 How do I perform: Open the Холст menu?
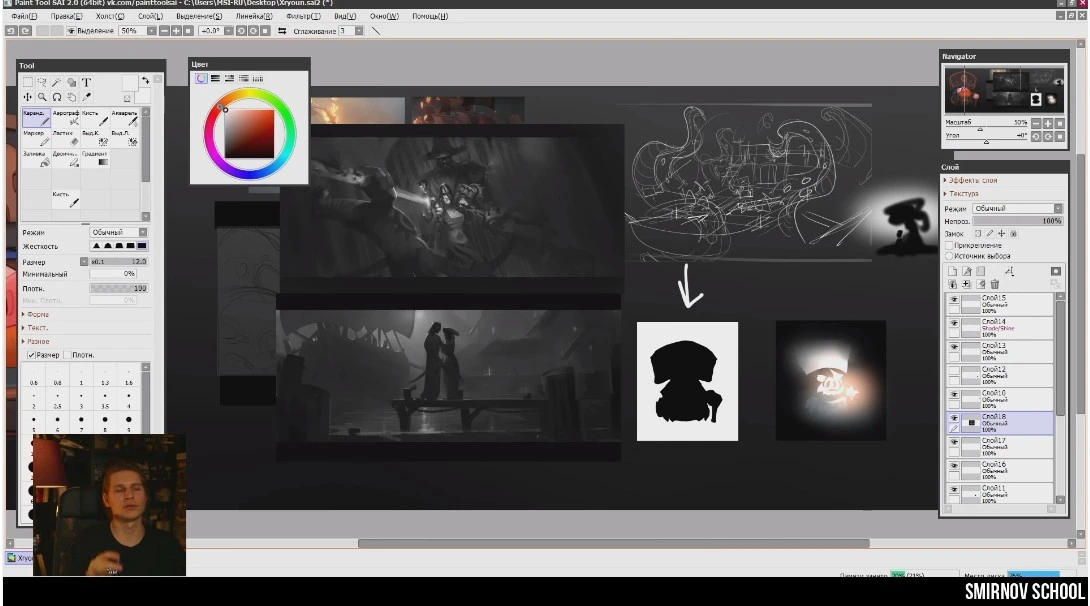coord(110,17)
